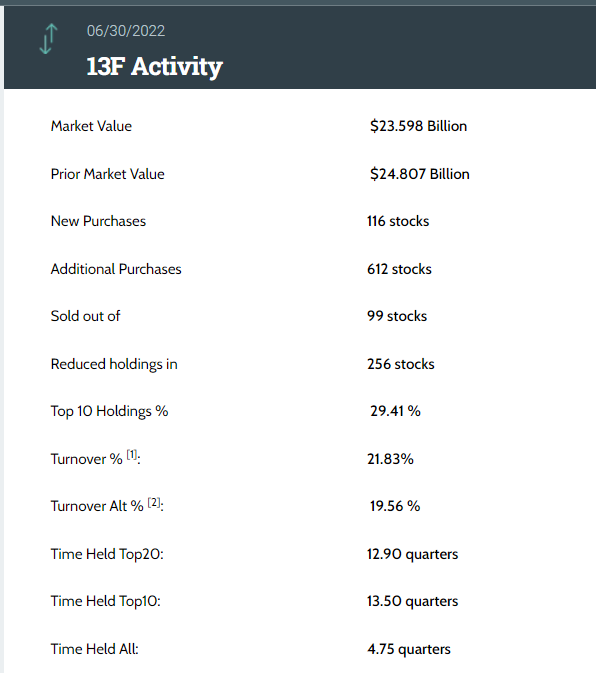
Task: Open the Turnover % footnote [1]
Action: (x=132, y=455)
